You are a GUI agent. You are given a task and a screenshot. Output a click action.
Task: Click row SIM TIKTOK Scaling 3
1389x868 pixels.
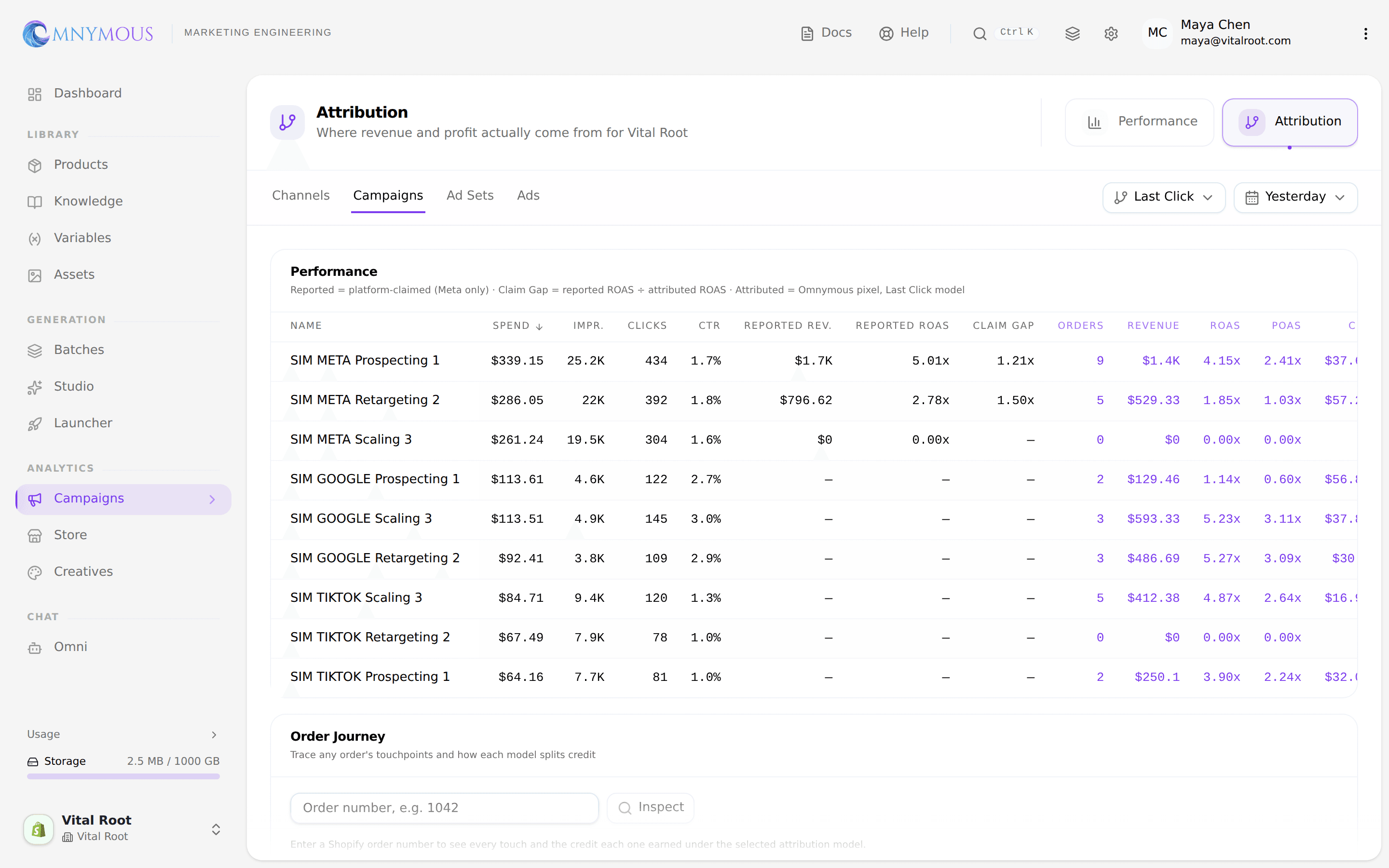[x=813, y=599]
